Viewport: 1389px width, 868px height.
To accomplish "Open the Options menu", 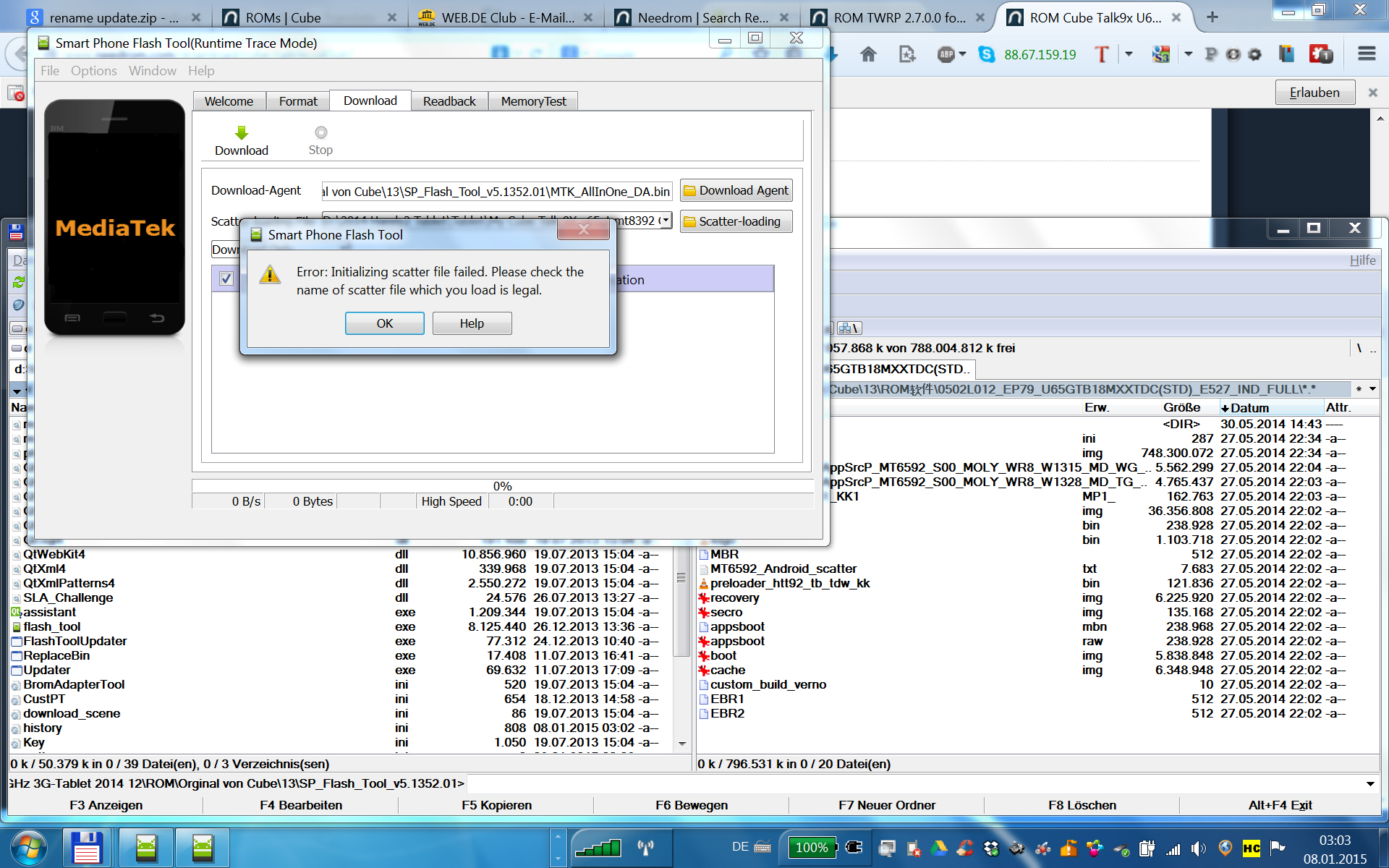I will [93, 71].
